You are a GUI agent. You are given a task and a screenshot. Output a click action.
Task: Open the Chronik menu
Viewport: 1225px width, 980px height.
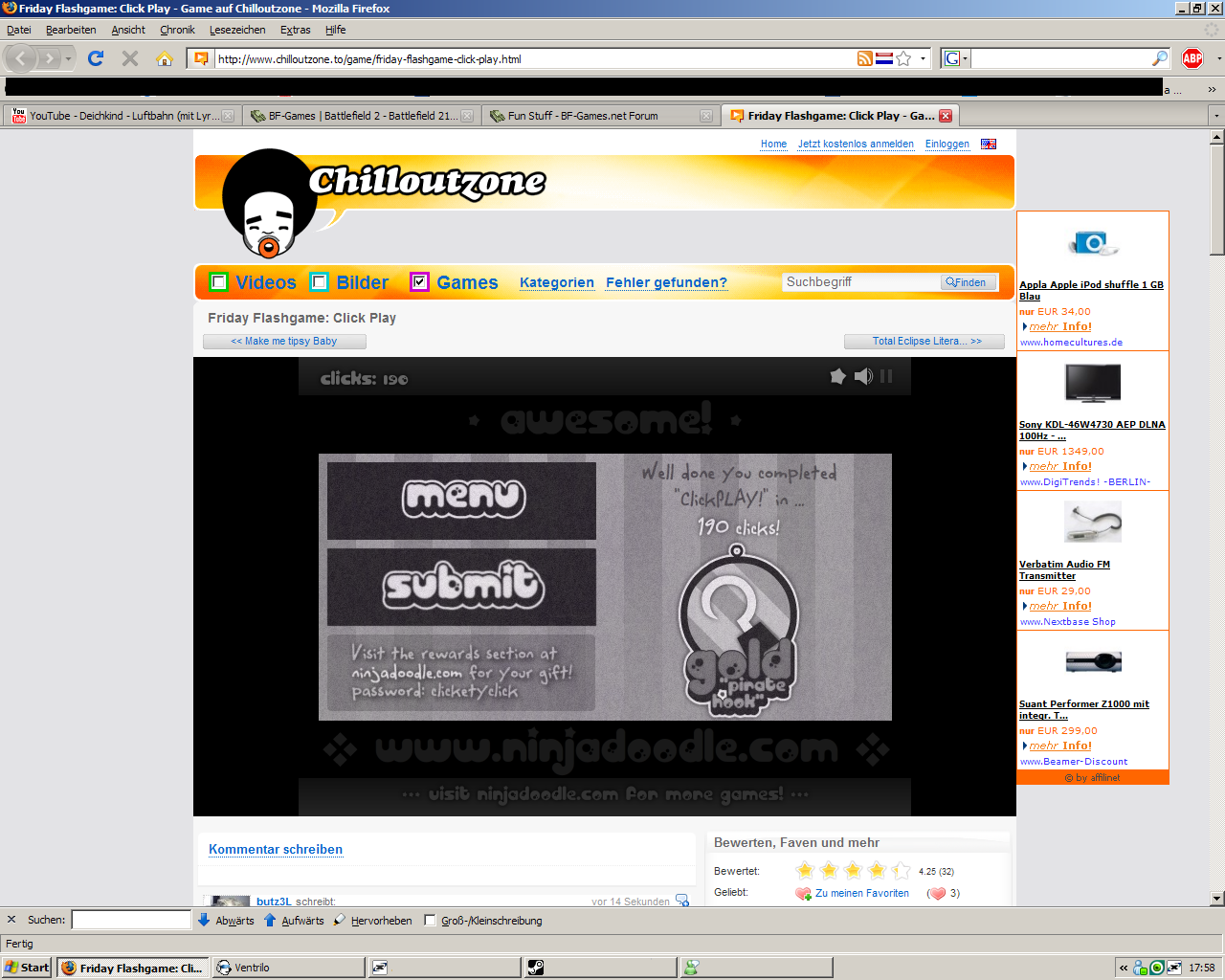pos(177,30)
